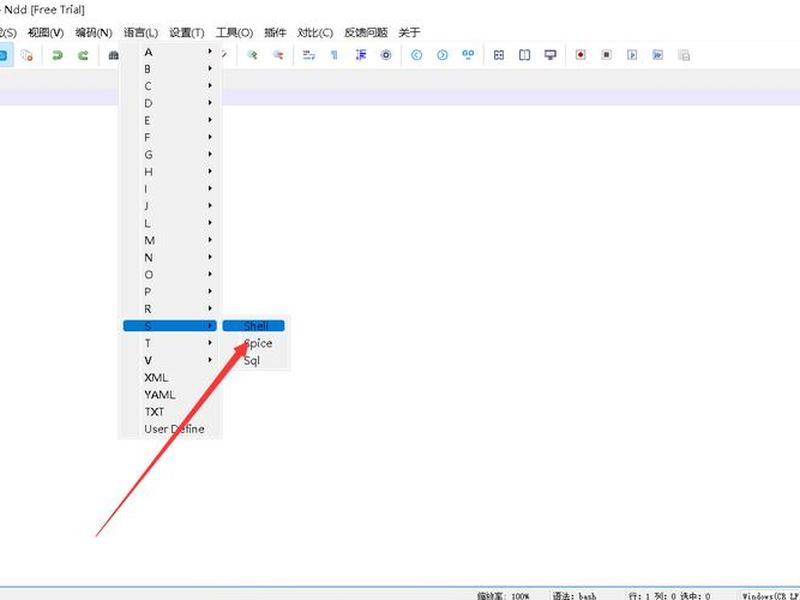This screenshot has height=600, width=800.
Task: Open the 设置(T) menu
Action: [187, 33]
